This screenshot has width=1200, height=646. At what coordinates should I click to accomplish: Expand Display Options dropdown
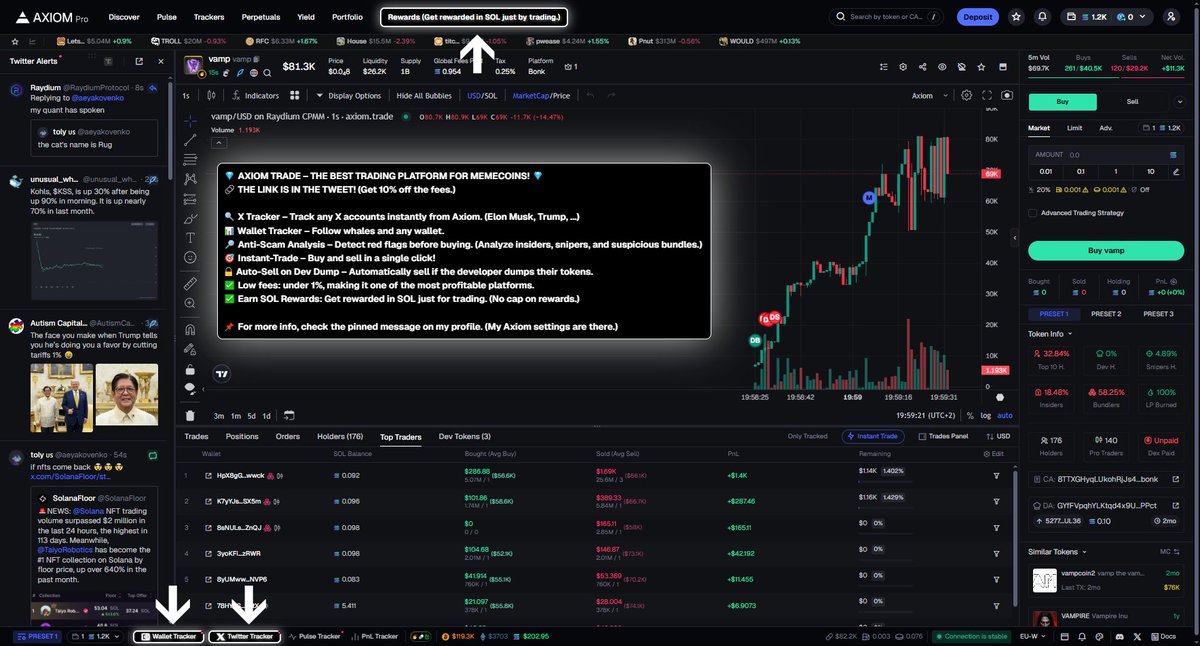(349, 96)
